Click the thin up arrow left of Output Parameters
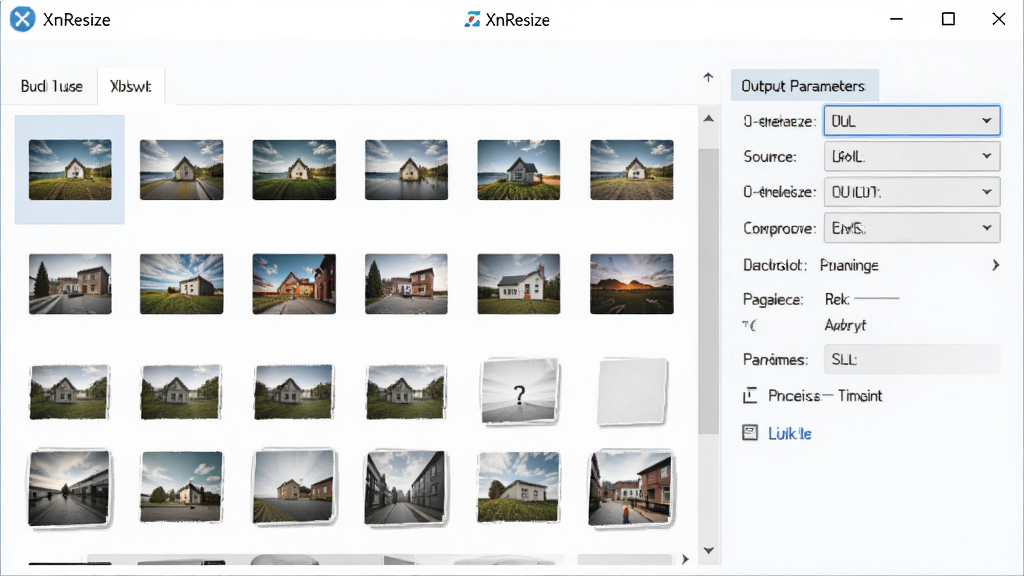Viewport: 1024px width, 576px height. coord(709,78)
